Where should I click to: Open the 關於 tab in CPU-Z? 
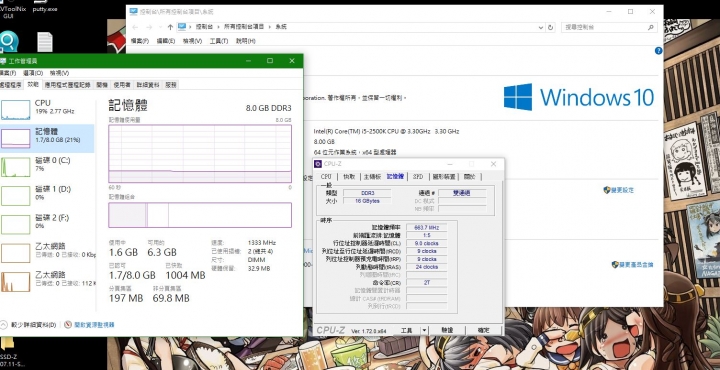[470, 177]
